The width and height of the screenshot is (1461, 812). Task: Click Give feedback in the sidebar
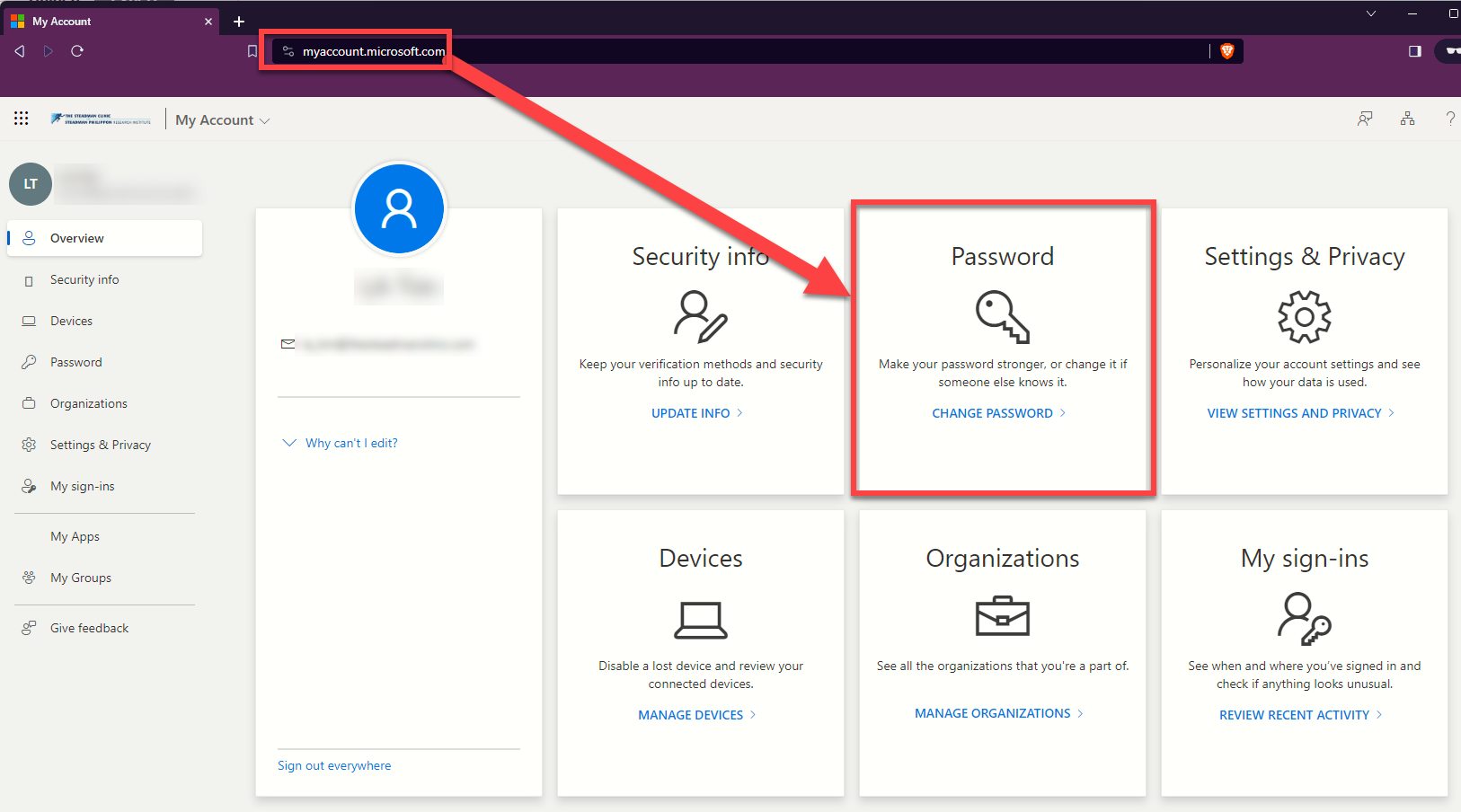(x=105, y=628)
